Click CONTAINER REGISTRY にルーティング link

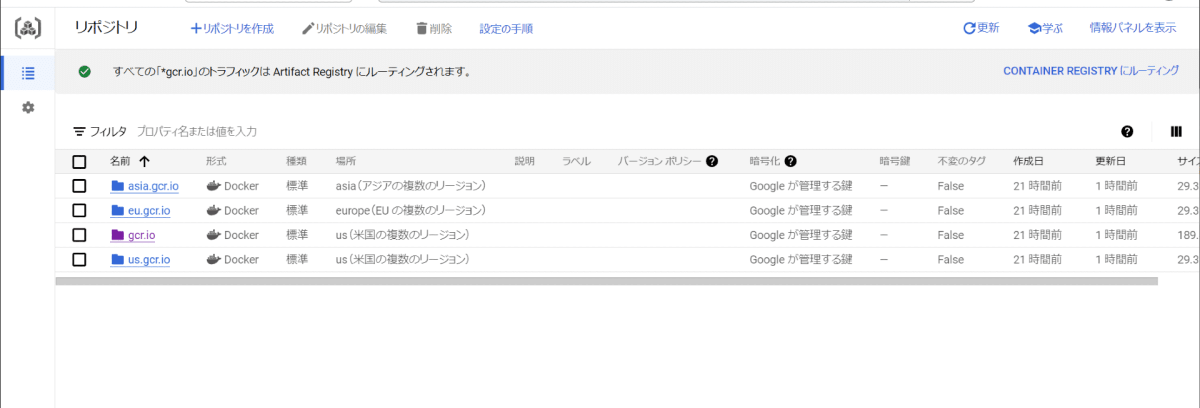[x=1090, y=72]
